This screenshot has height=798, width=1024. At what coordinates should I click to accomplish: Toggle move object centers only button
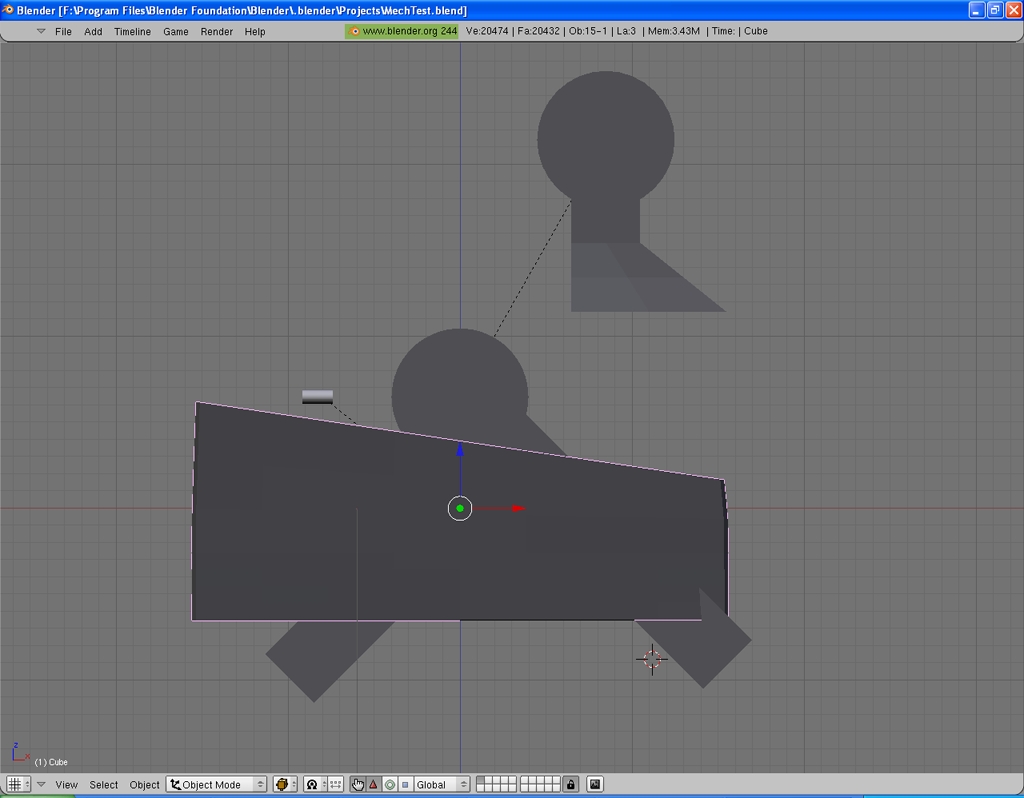(x=336, y=784)
